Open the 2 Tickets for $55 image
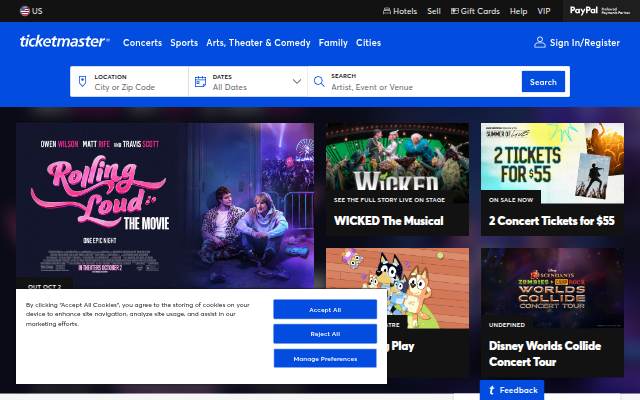 point(552,163)
